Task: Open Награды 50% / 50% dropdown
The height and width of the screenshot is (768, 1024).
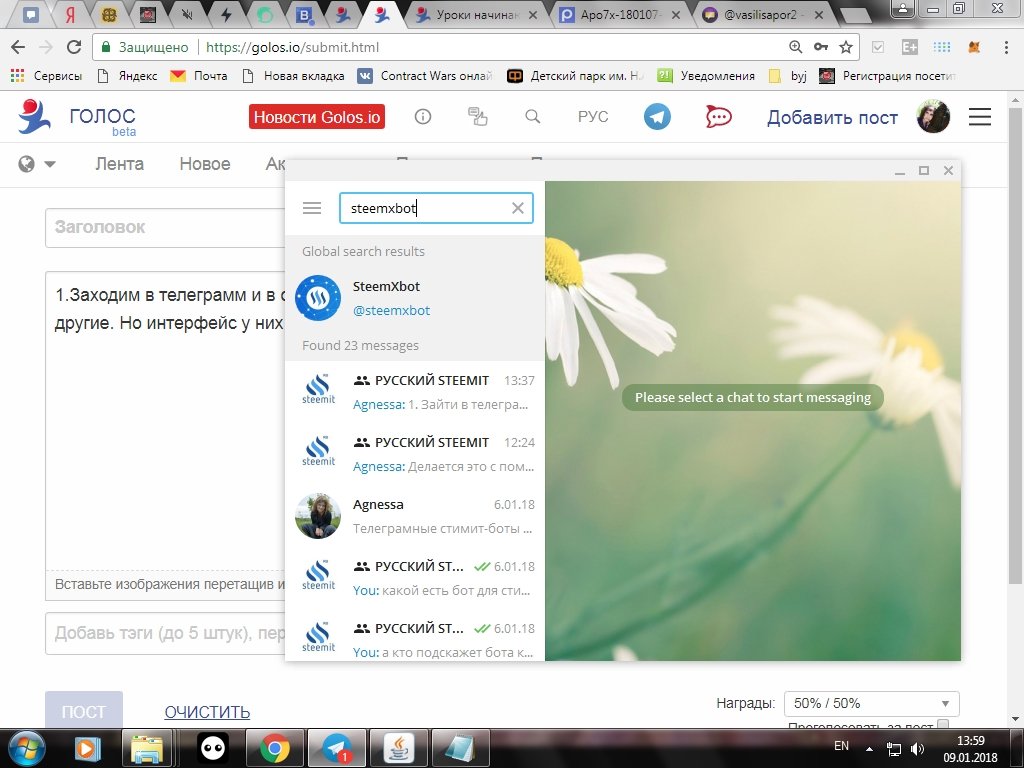Action: pos(871,703)
